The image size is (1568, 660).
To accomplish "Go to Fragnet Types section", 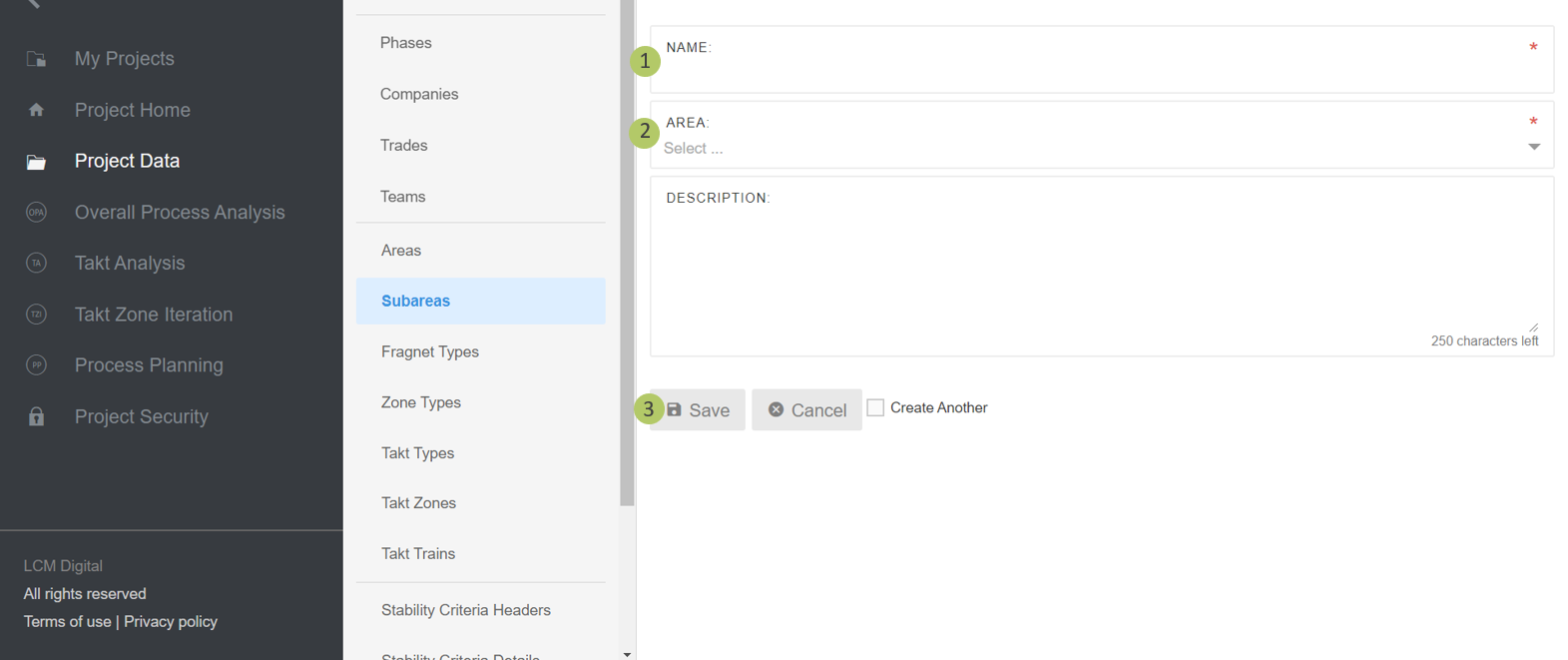I will [x=430, y=351].
